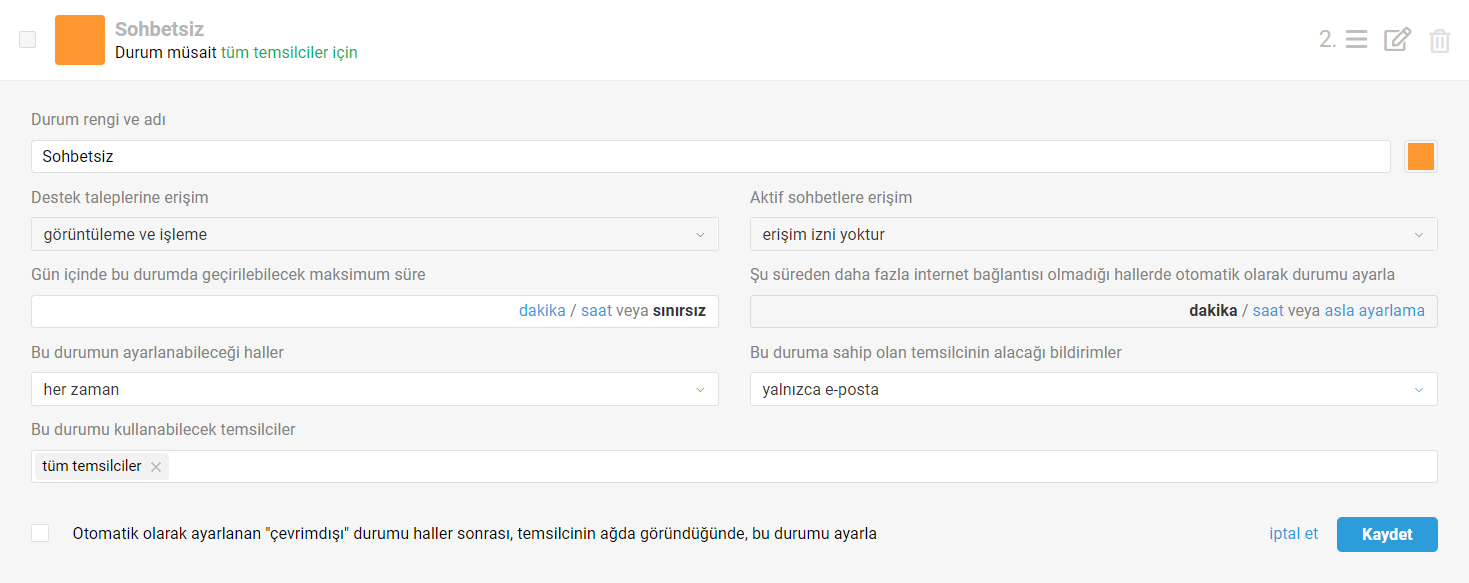Image resolution: width=1469 pixels, height=583 pixels.
Task: Click the large orange status icon in header
Action: point(80,40)
